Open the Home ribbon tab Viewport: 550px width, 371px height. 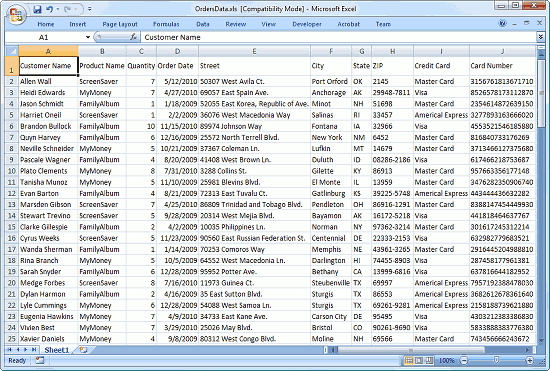tap(46, 24)
